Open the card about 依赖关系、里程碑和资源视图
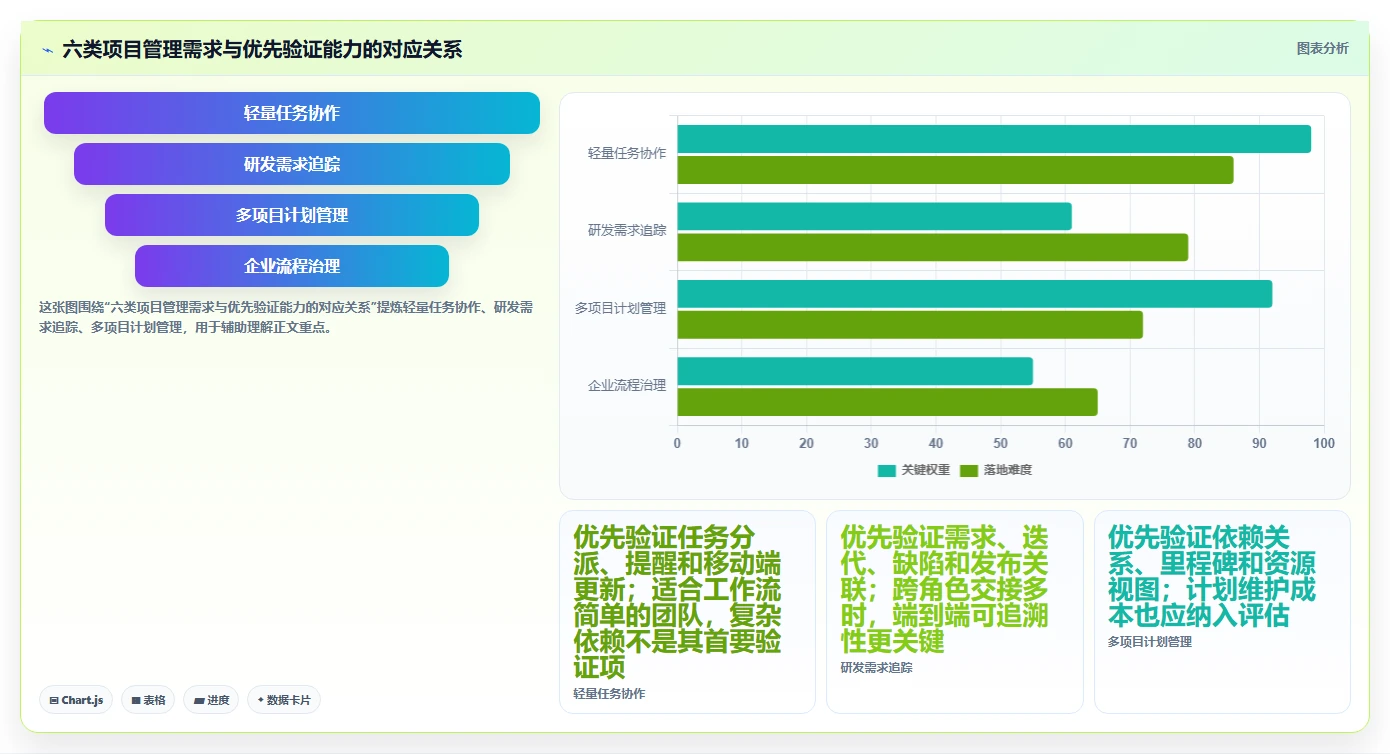The image size is (1390, 754). [1222, 612]
